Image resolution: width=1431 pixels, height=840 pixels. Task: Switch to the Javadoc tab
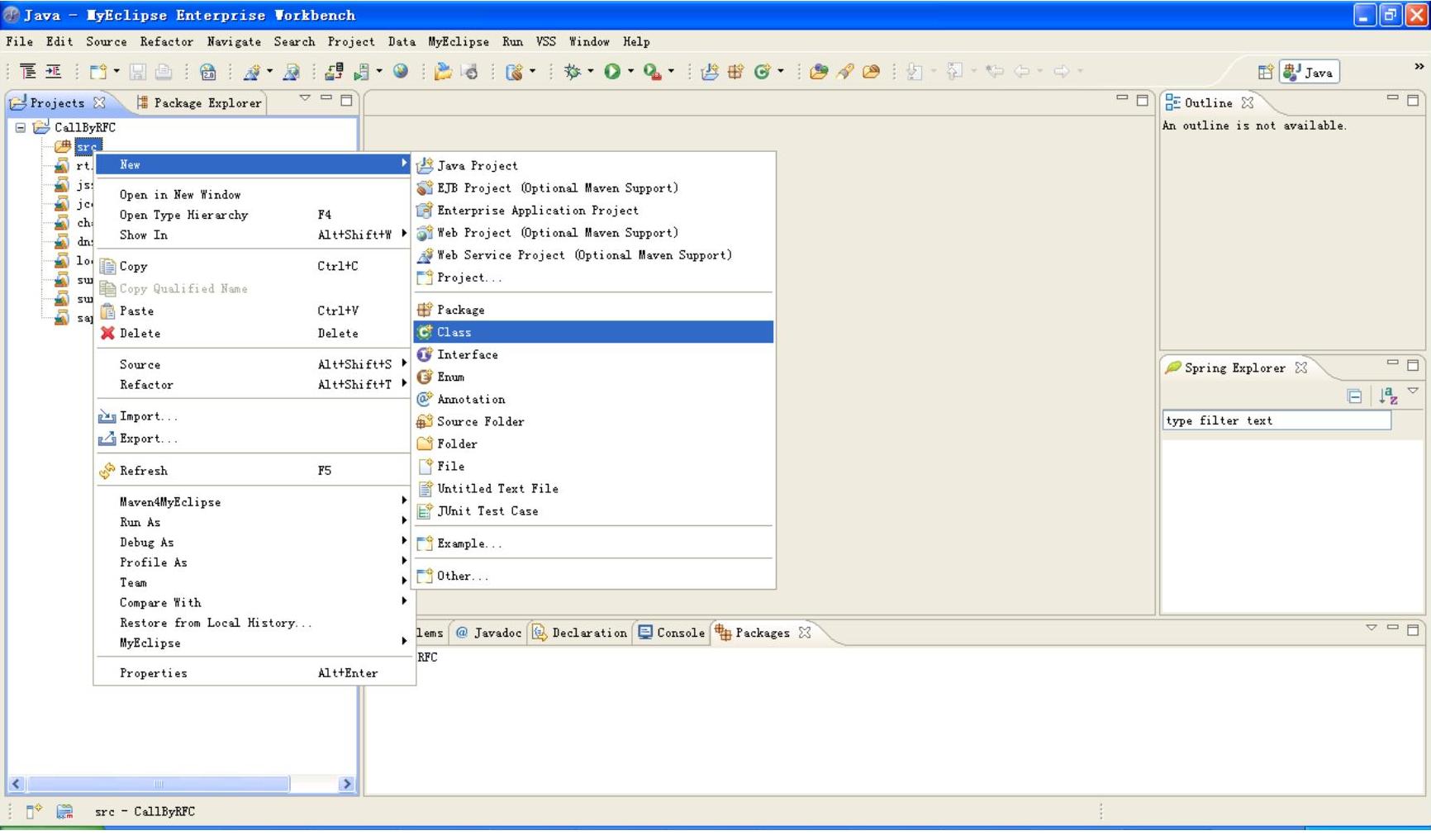pyautogui.click(x=489, y=633)
